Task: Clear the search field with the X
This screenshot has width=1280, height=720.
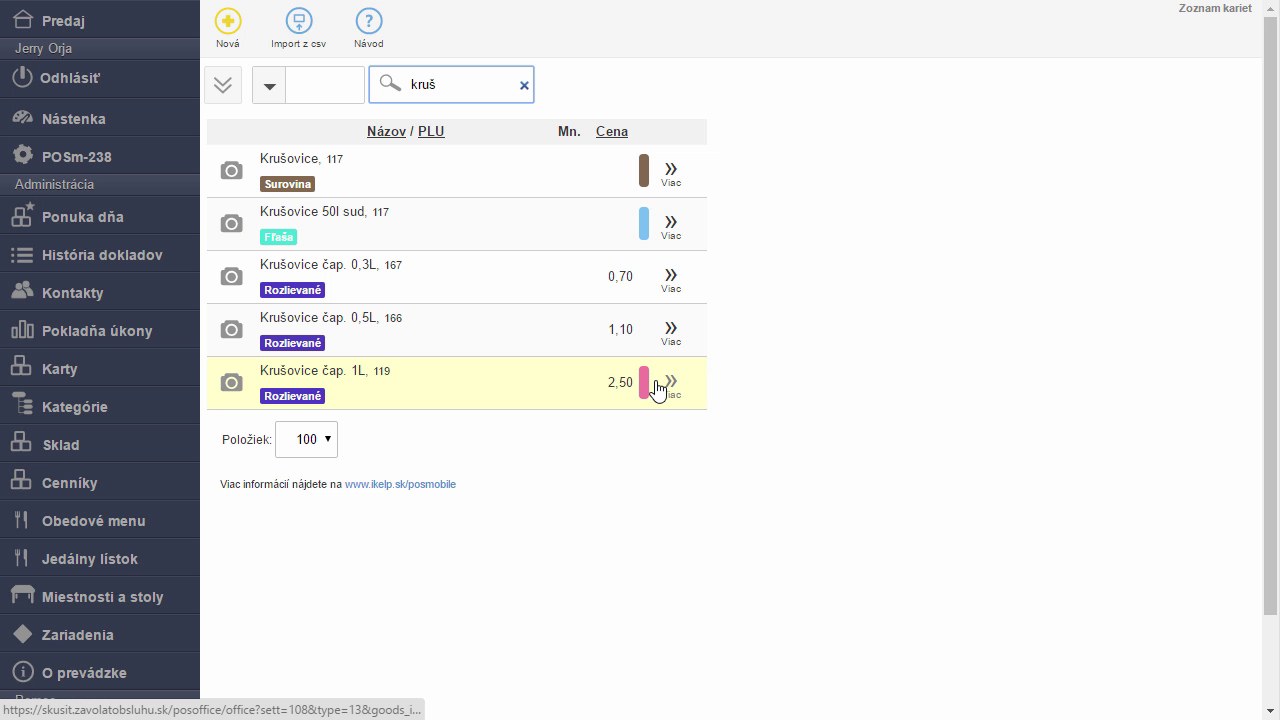Action: pyautogui.click(x=524, y=85)
